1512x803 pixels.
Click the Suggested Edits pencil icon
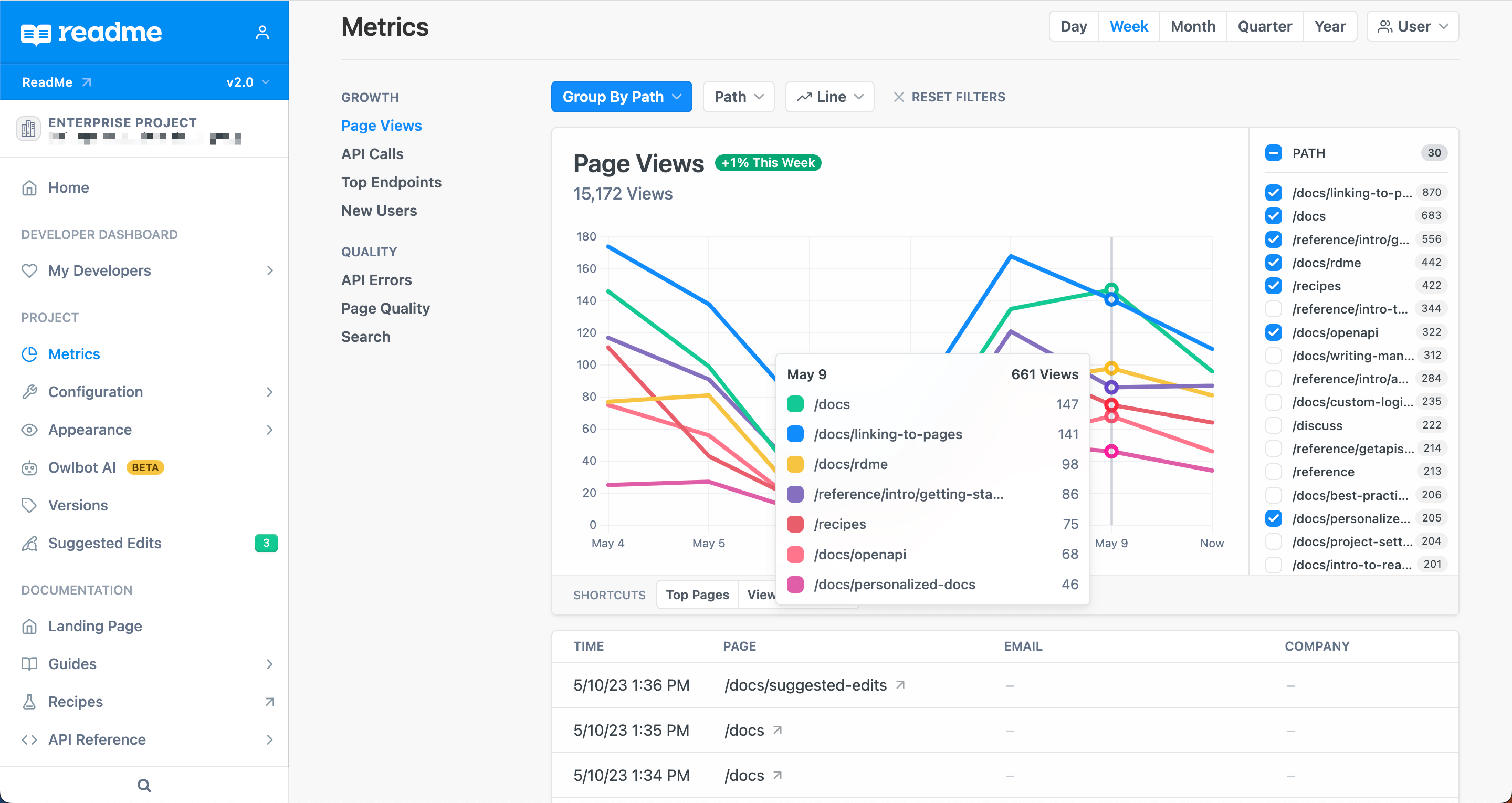(x=30, y=543)
